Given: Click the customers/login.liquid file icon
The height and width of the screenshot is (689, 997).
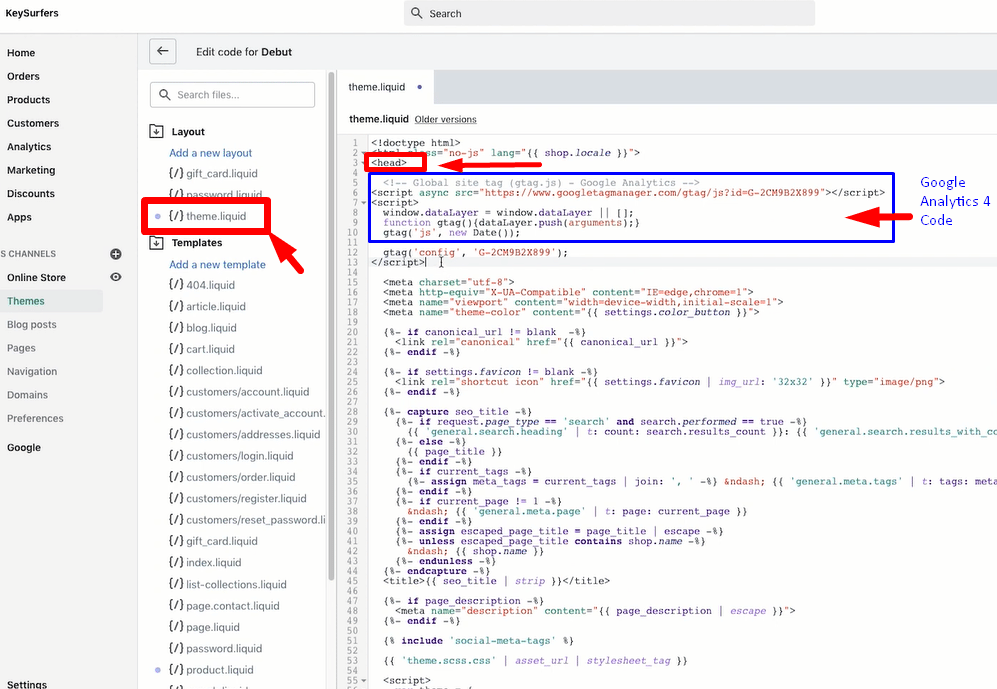Looking at the screenshot, I should [x=176, y=456].
